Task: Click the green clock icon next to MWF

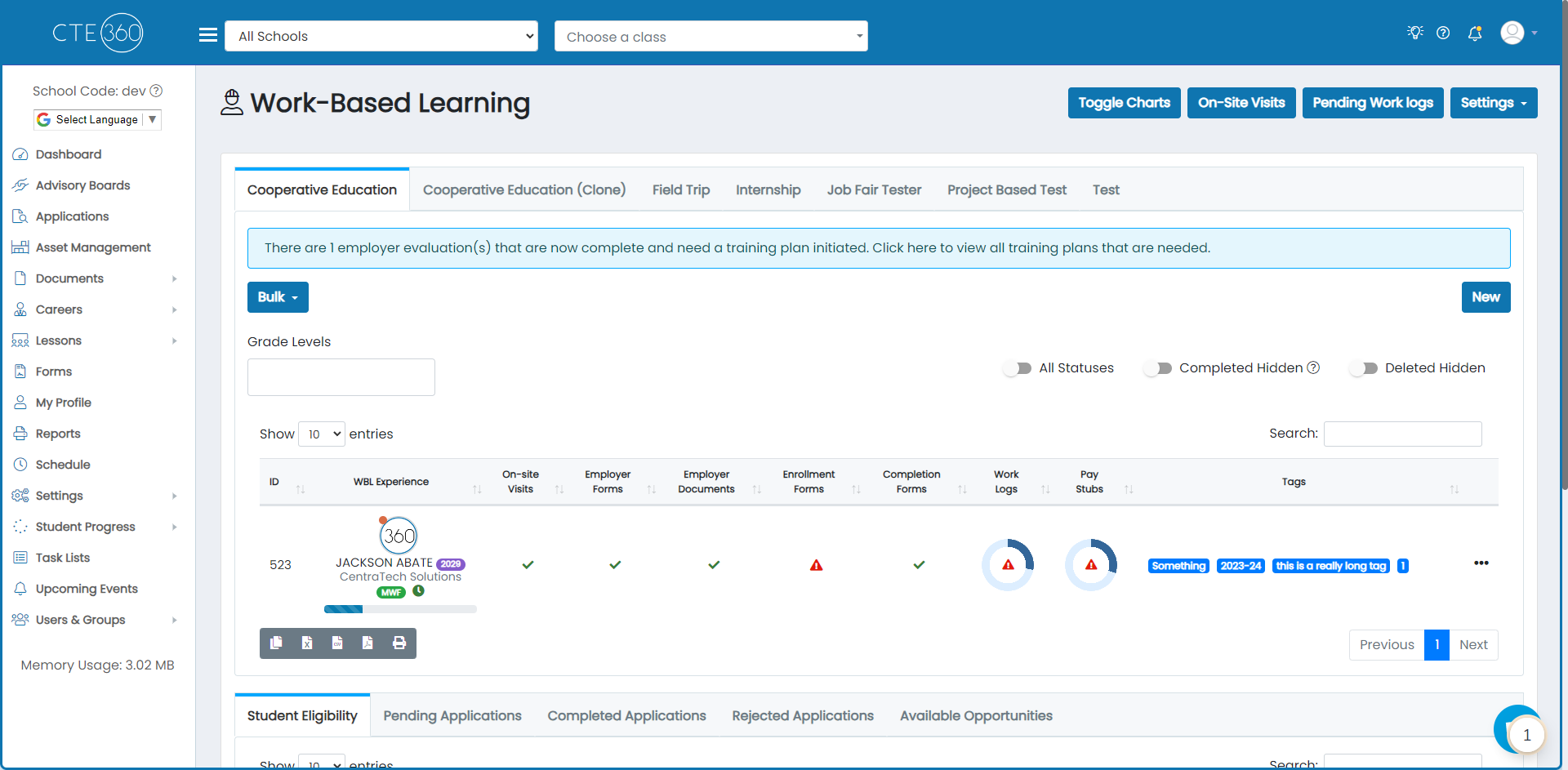Action: [418, 590]
